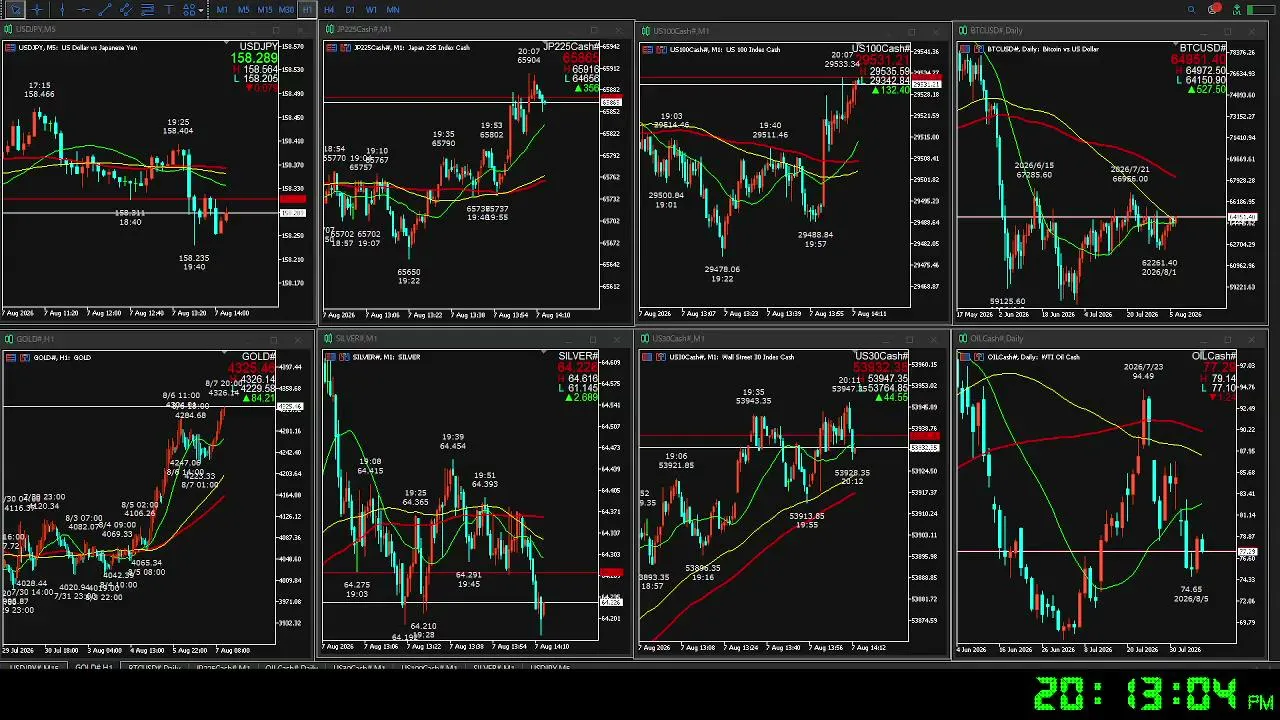Click the SILVER# red price level marker
This screenshot has height=720, width=1280.
pyautogui.click(x=610, y=573)
